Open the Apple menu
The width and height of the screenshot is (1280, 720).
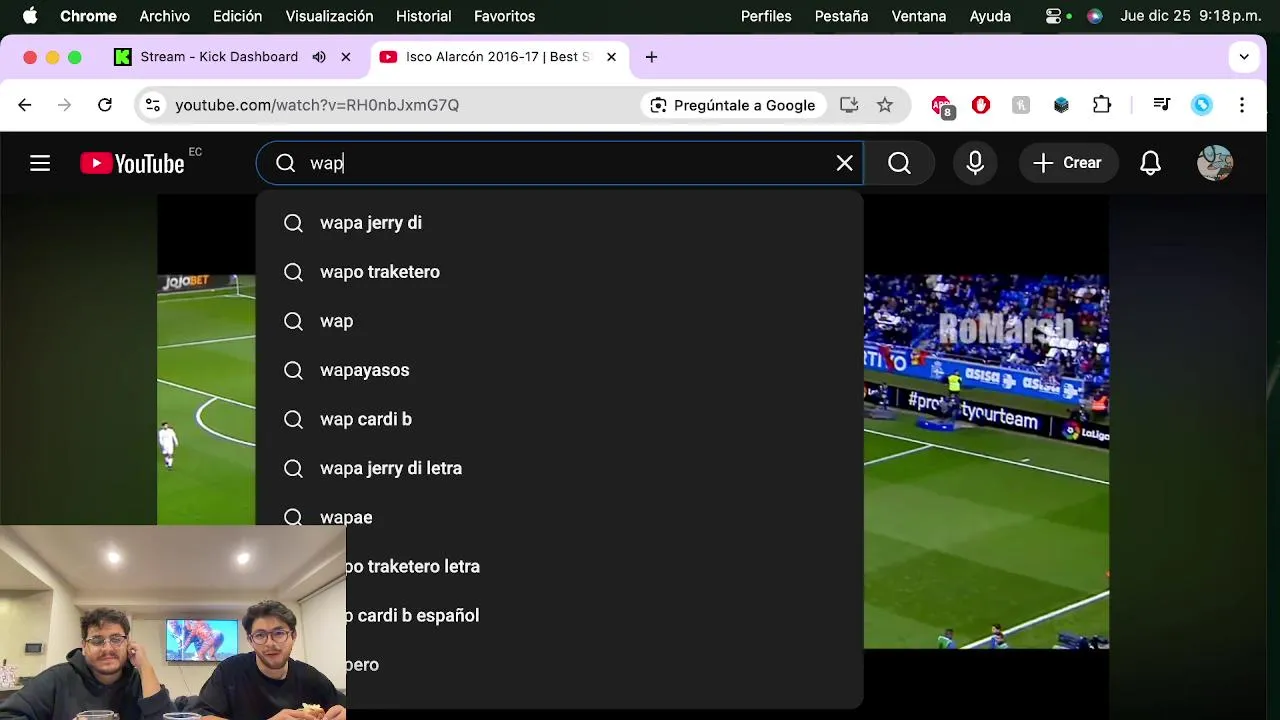click(x=30, y=16)
